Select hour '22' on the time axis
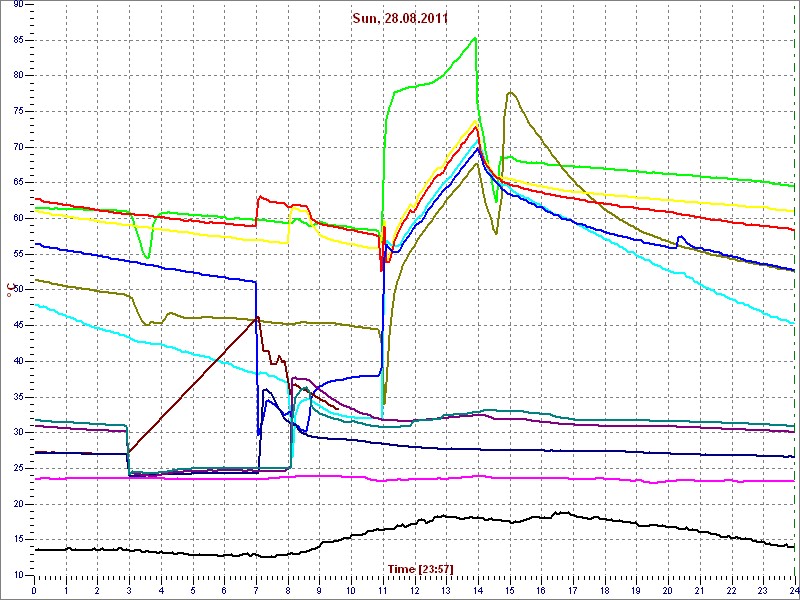The height and width of the screenshot is (600, 800). [731, 591]
